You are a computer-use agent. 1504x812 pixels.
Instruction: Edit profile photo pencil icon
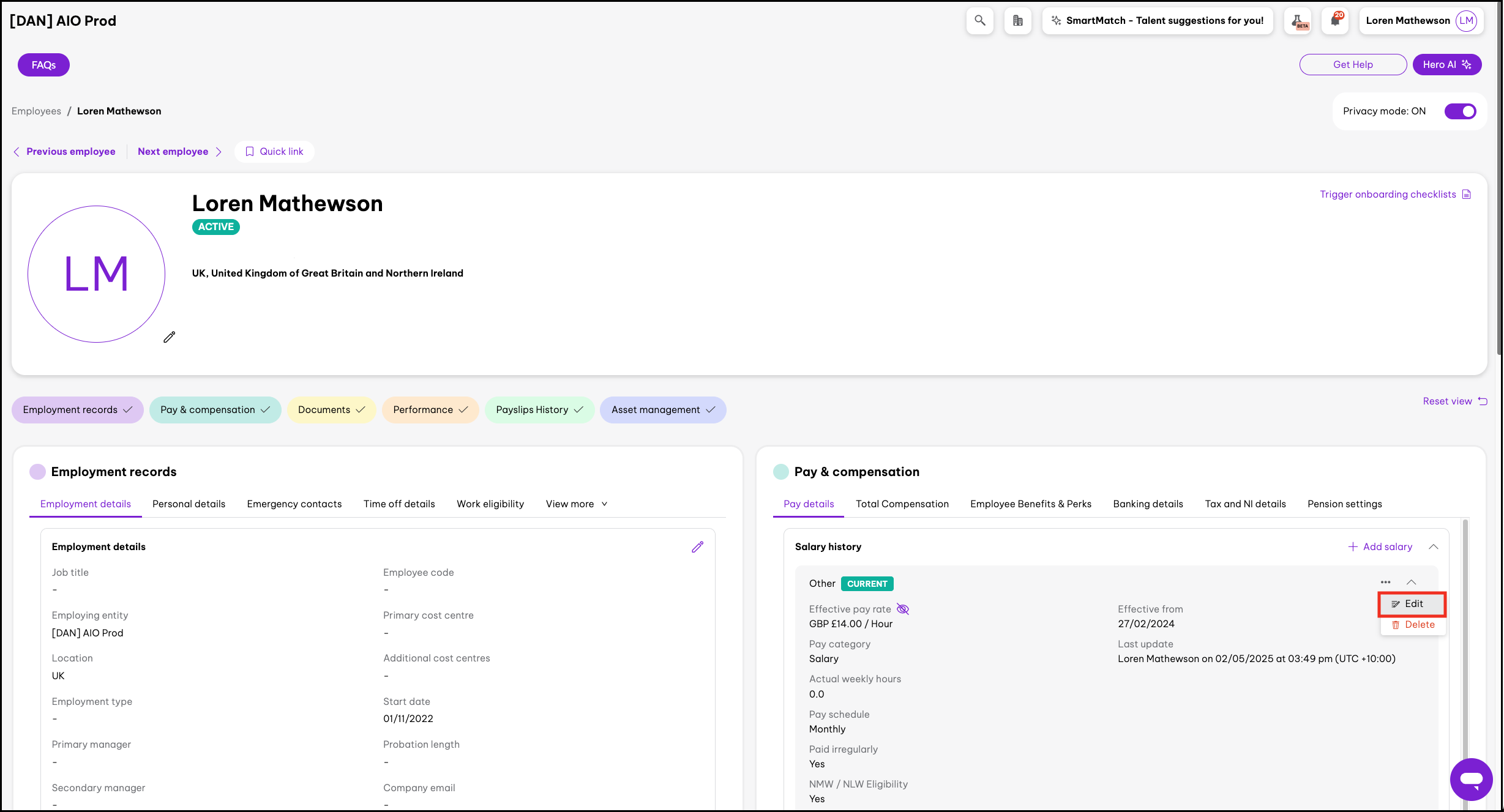tap(170, 337)
